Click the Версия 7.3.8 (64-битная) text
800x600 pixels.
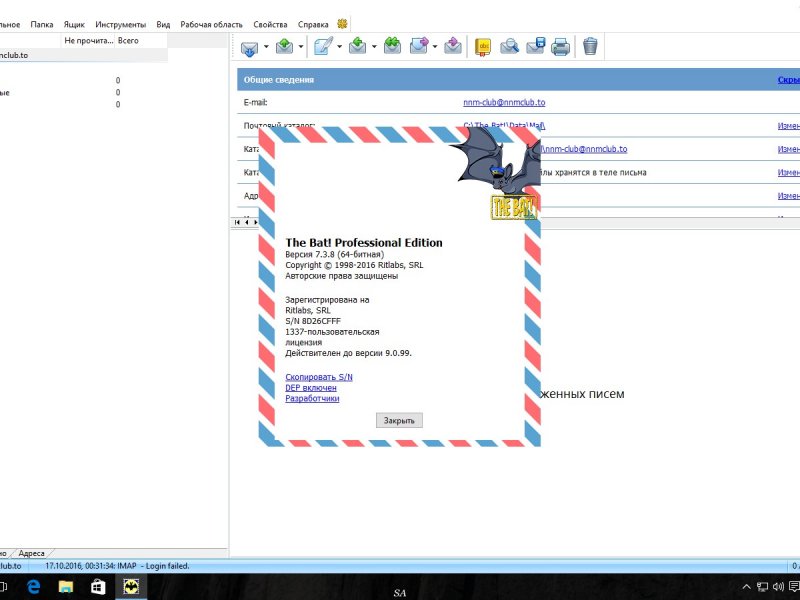coord(335,254)
